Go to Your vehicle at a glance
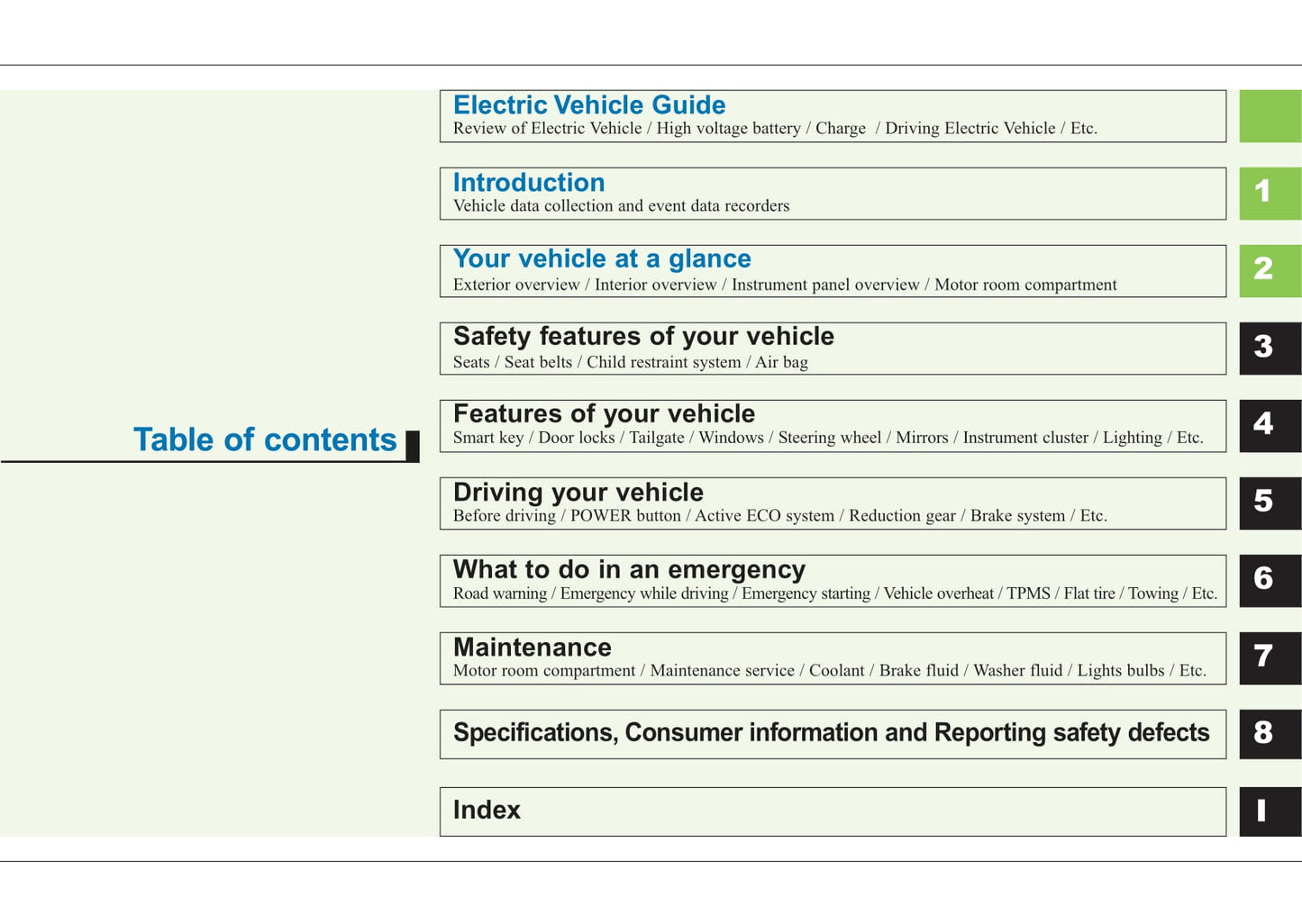1302x924 pixels. (x=602, y=259)
